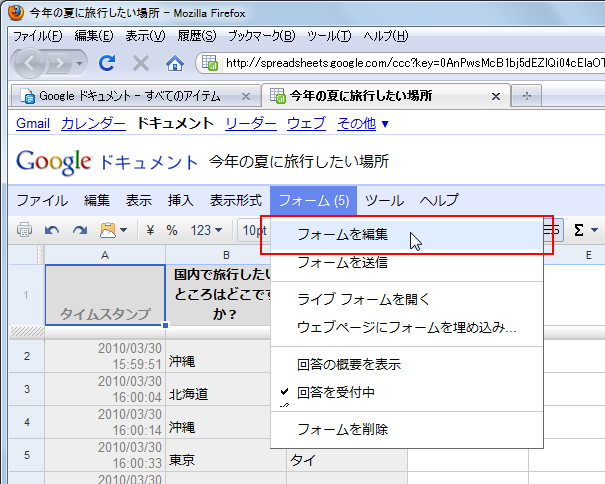Select timestamp cell 2010/03/30 16:00:14
Viewport: 605px width, 484px height.
[x=105, y=422]
